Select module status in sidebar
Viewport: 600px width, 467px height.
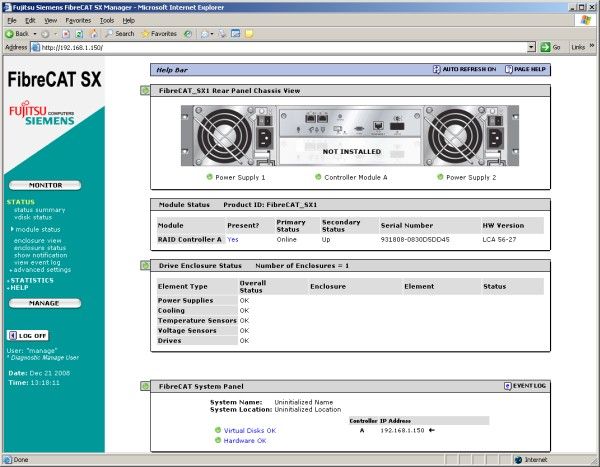38,229
